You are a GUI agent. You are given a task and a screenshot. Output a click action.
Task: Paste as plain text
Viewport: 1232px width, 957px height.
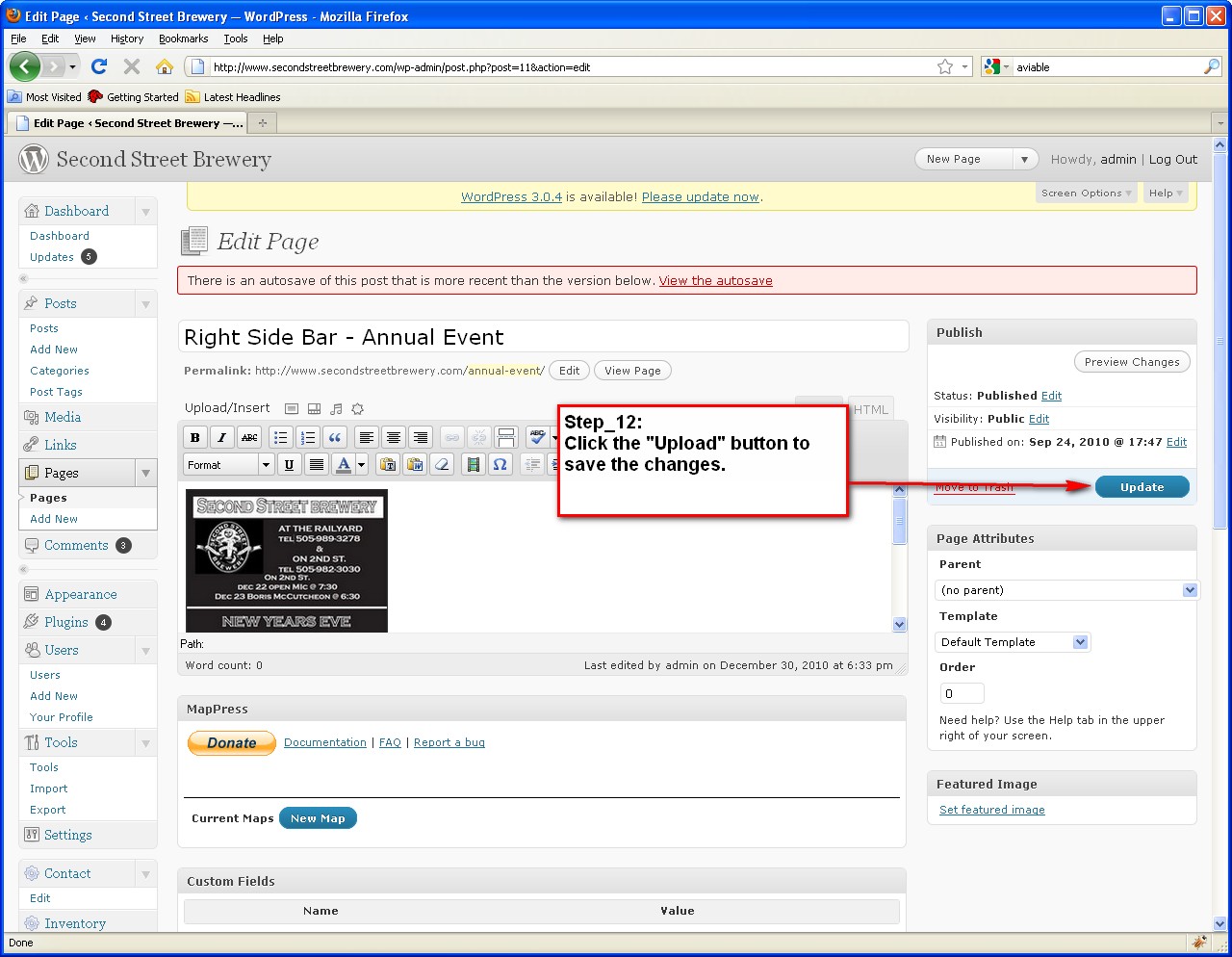tap(388, 464)
